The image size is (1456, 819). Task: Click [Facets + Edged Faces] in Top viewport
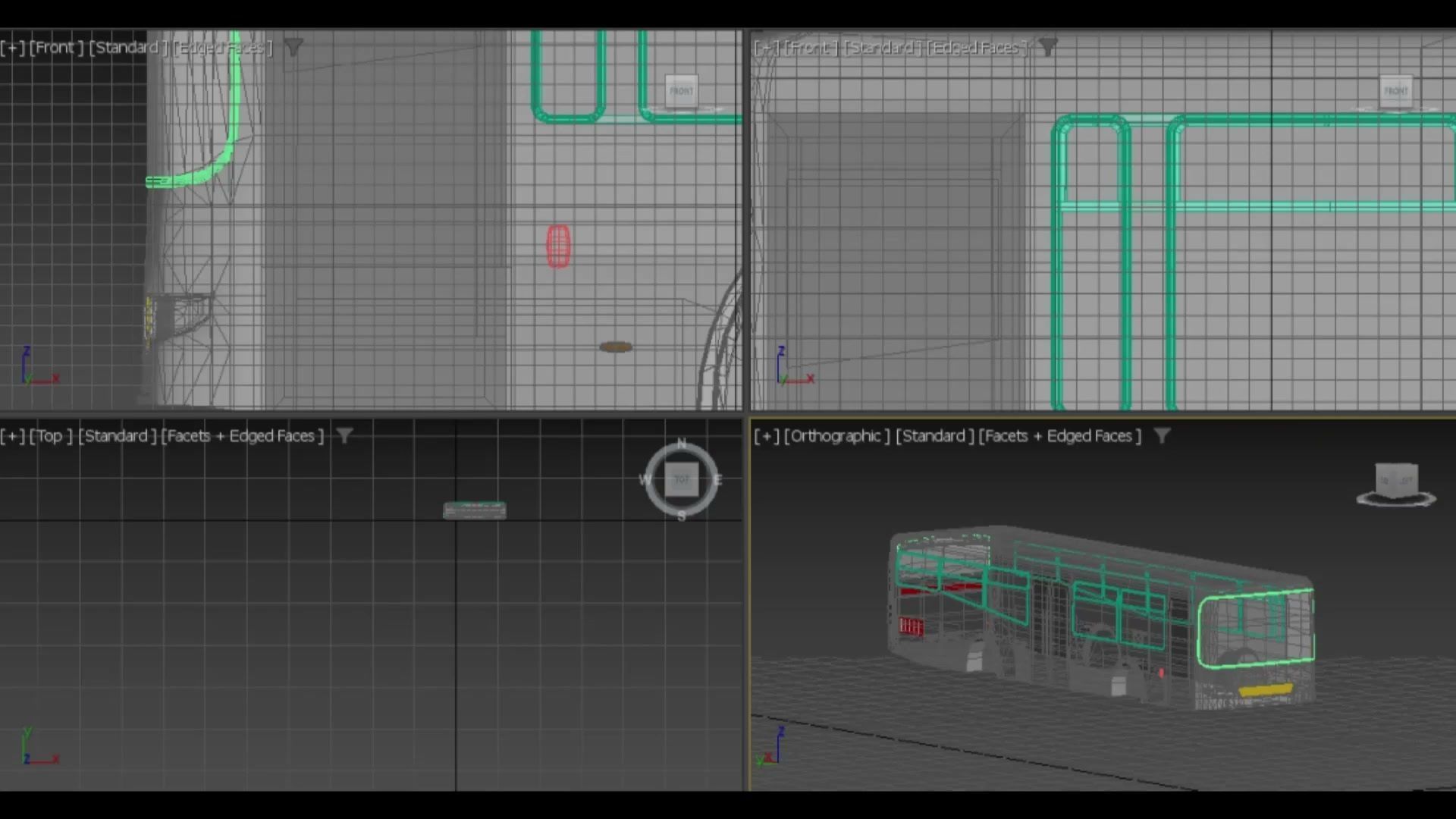pyautogui.click(x=242, y=436)
